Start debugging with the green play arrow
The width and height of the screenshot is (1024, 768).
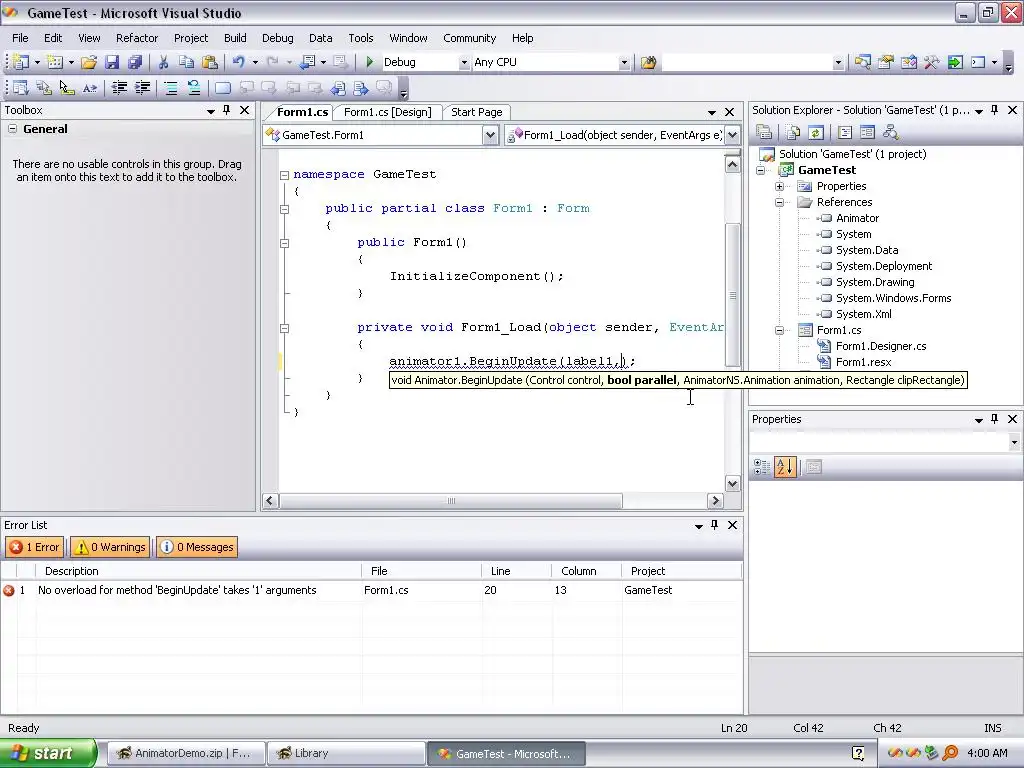pos(370,62)
